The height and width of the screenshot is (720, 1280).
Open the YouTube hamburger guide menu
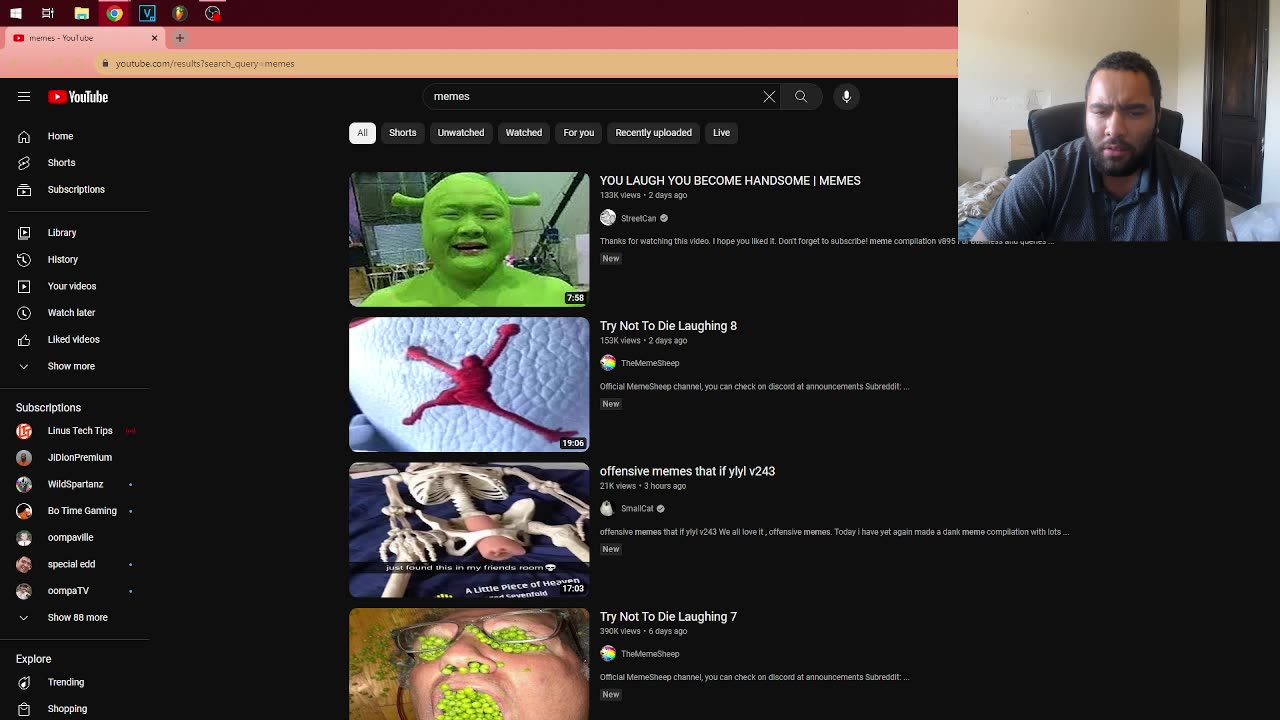(x=24, y=97)
